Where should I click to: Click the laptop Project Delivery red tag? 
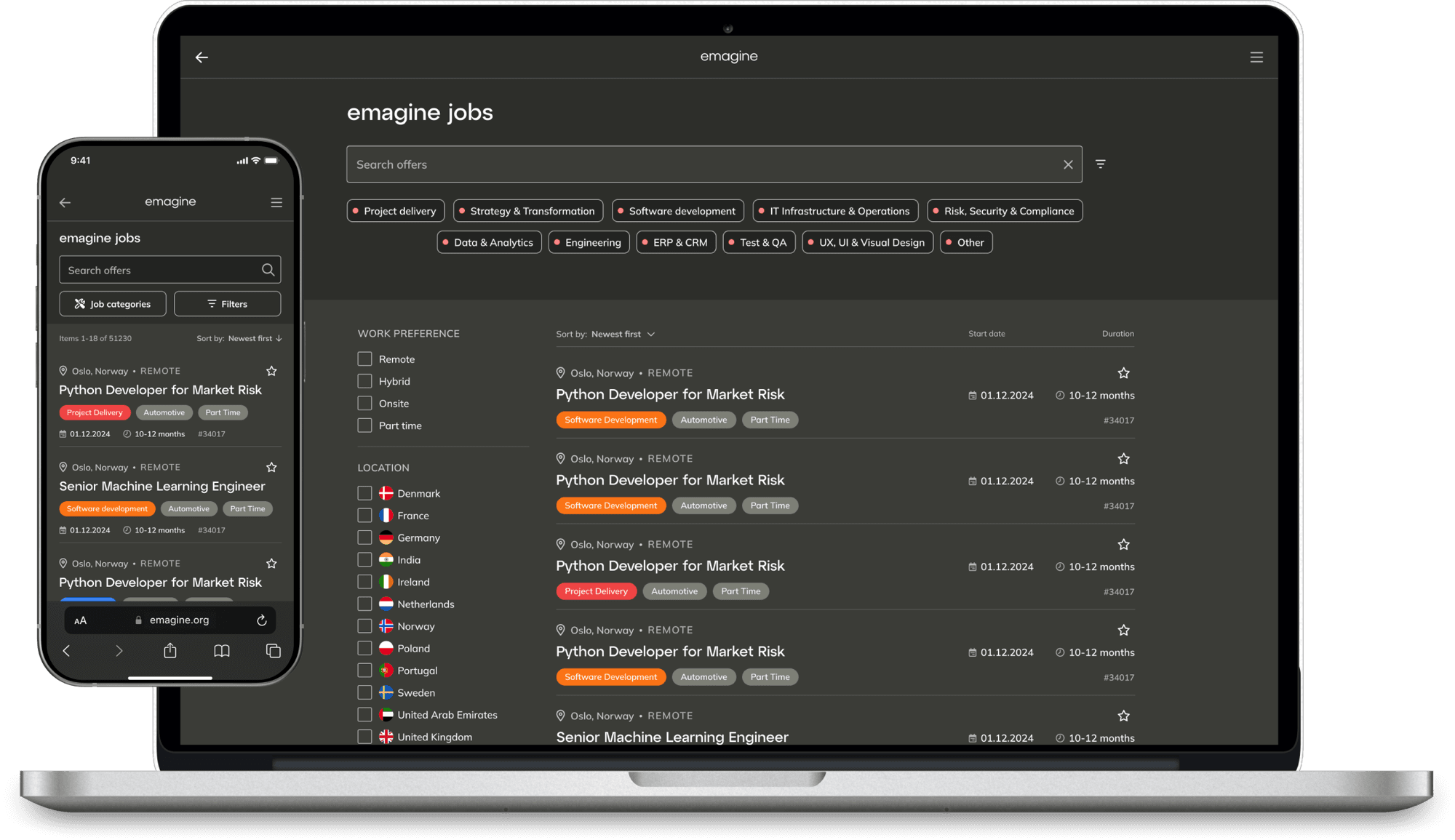pyautogui.click(x=597, y=591)
